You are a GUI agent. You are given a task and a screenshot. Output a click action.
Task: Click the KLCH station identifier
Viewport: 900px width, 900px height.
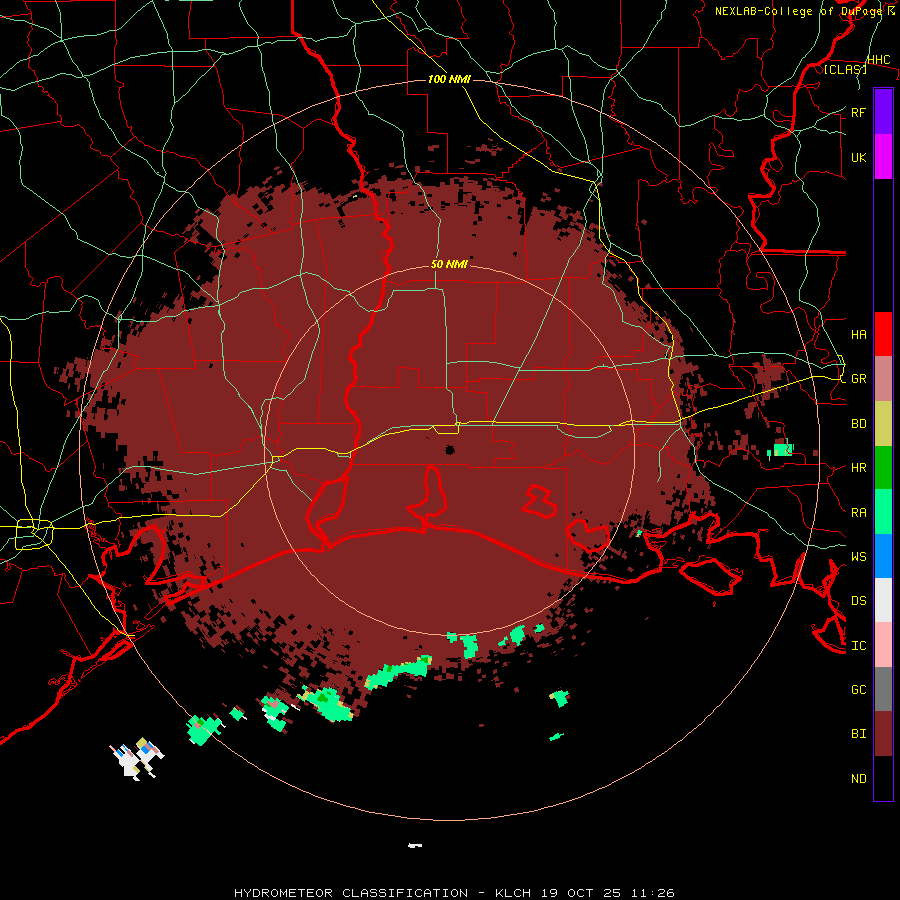[x=515, y=893]
